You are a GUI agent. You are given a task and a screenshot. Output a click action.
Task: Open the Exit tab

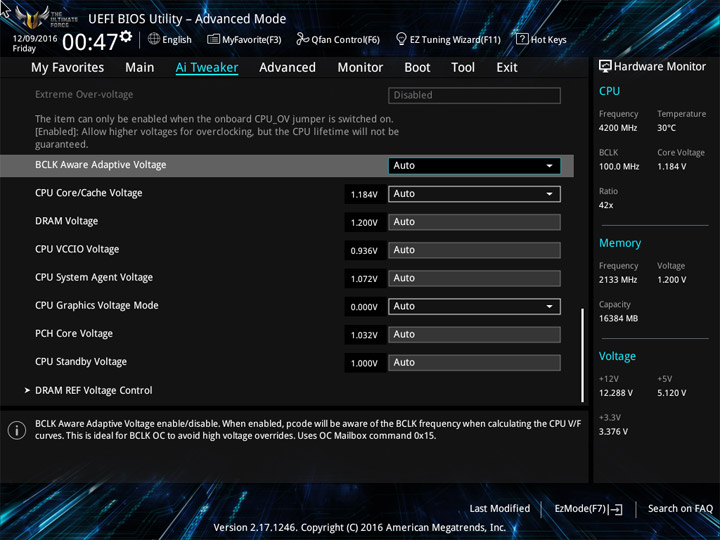click(x=507, y=68)
